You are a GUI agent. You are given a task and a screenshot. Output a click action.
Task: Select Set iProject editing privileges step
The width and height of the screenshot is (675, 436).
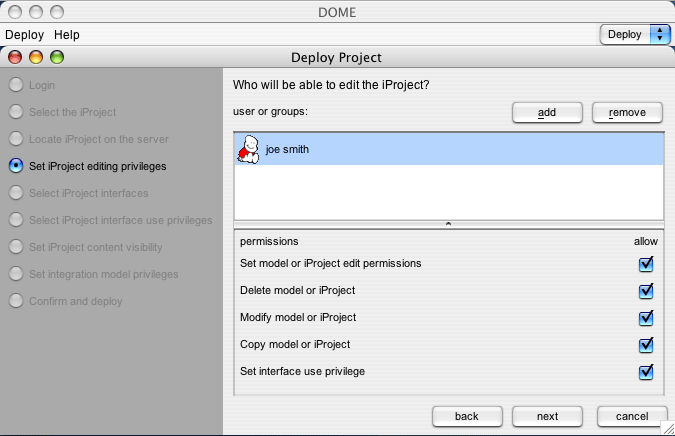(x=87, y=166)
